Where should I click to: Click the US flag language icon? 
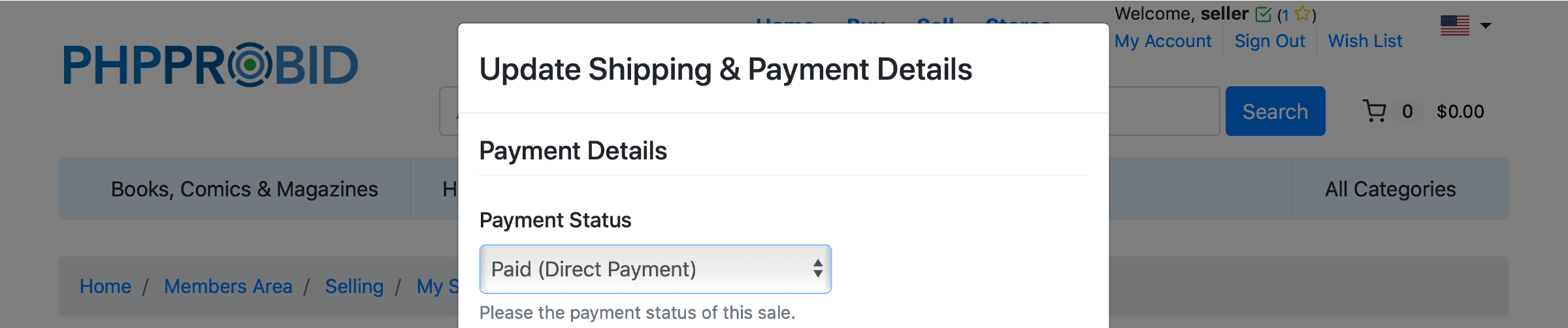pyautogui.click(x=1455, y=25)
